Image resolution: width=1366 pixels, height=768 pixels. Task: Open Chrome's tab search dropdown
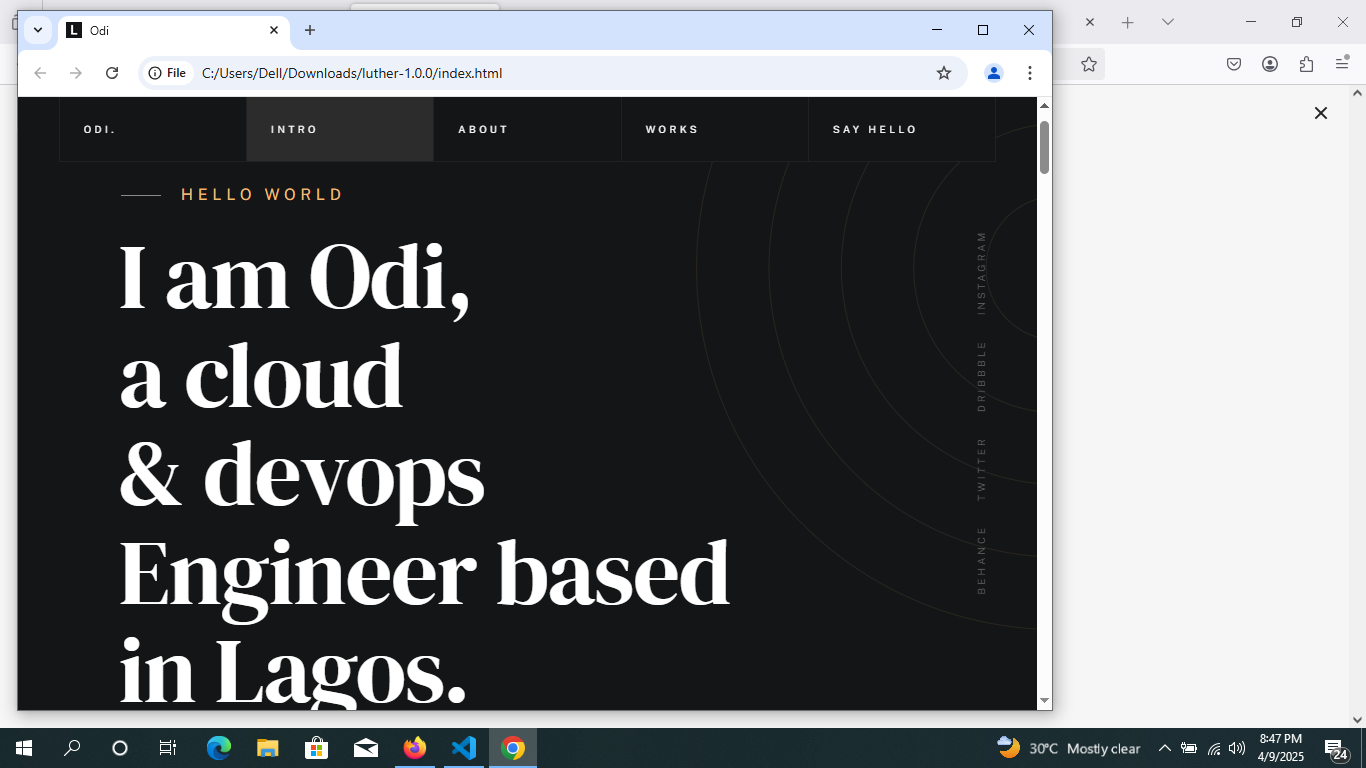tap(38, 30)
